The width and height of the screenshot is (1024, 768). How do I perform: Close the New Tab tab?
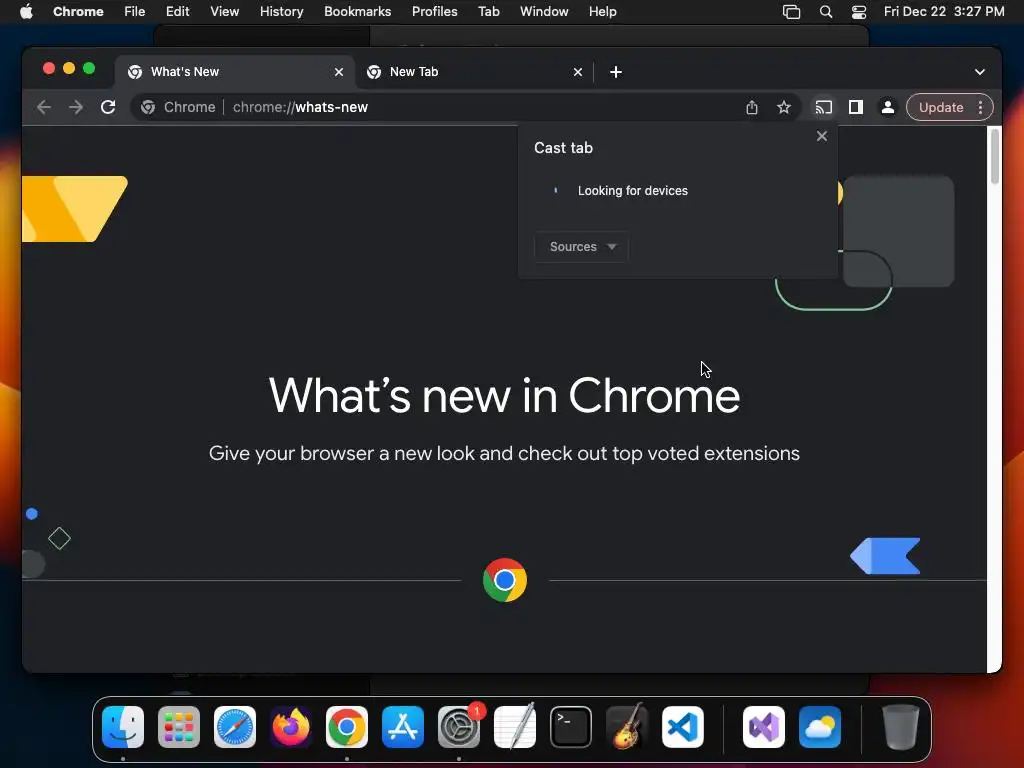coord(578,72)
